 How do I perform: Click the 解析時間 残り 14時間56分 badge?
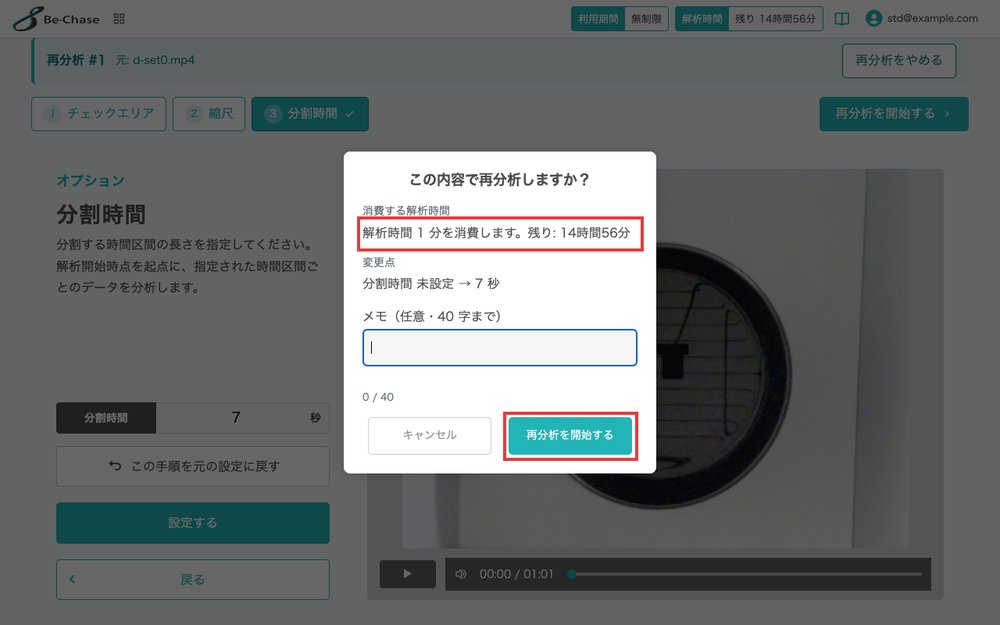(x=749, y=18)
